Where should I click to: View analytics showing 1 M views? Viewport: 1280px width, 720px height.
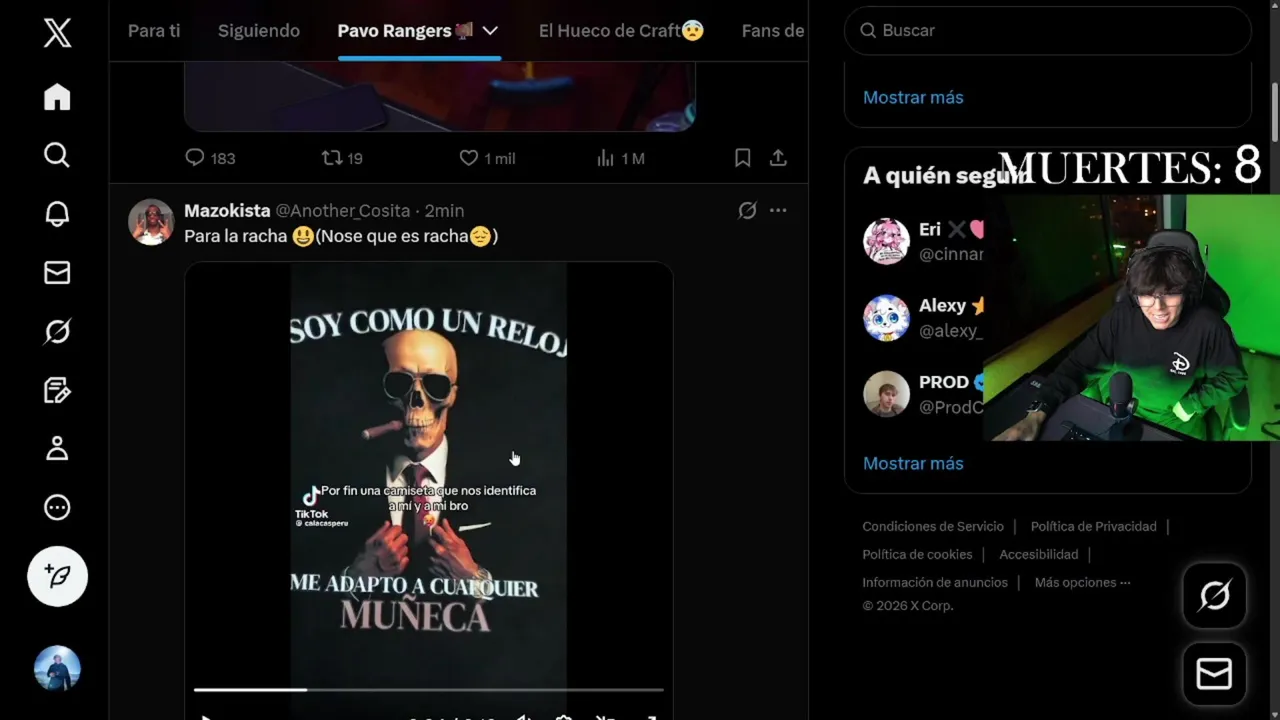click(x=620, y=158)
